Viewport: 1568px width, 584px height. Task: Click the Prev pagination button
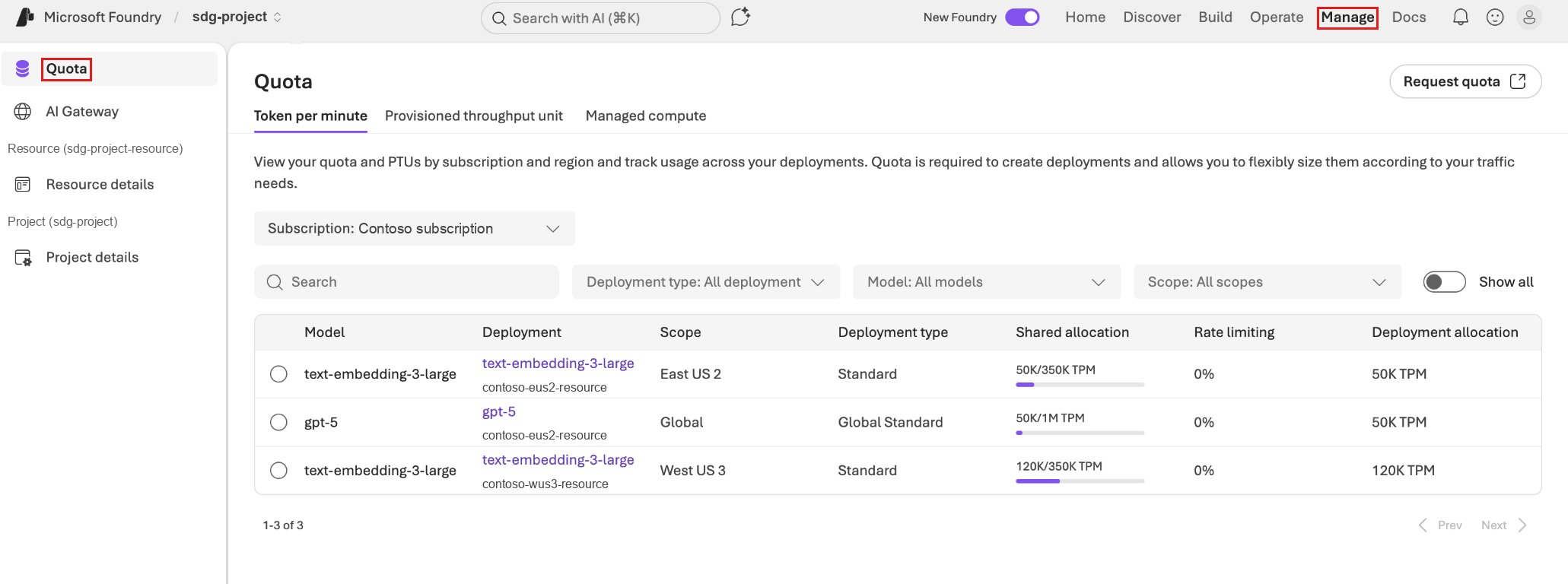pyautogui.click(x=1440, y=525)
